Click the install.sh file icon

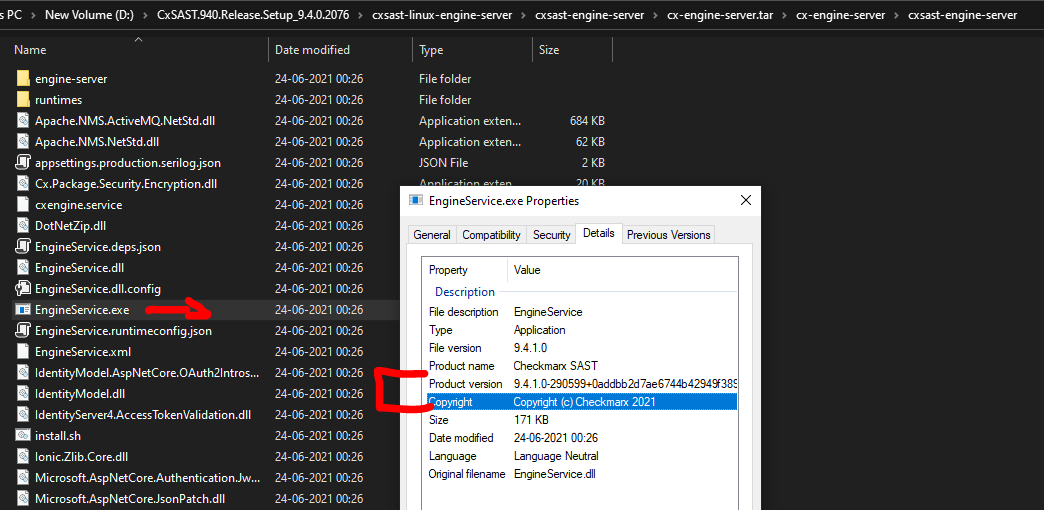pos(23,436)
